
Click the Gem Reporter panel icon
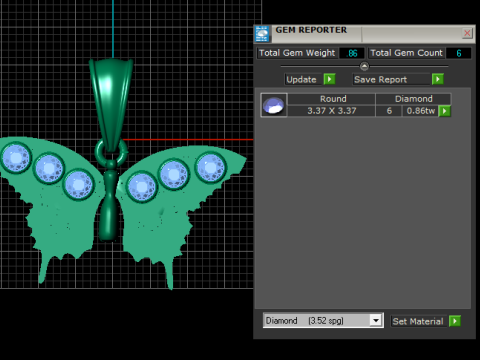[262, 34]
